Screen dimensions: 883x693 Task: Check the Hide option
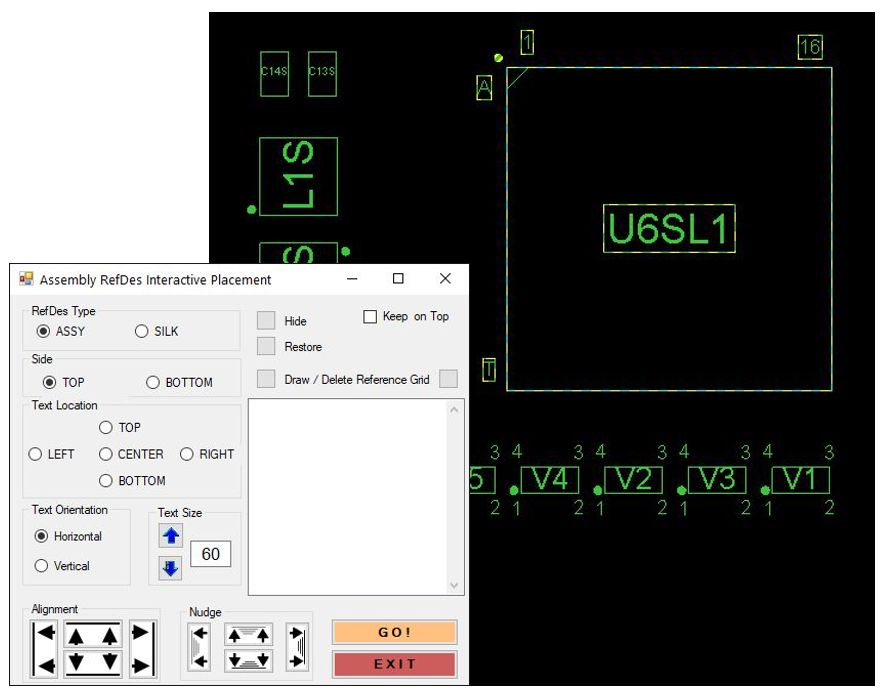(x=264, y=321)
